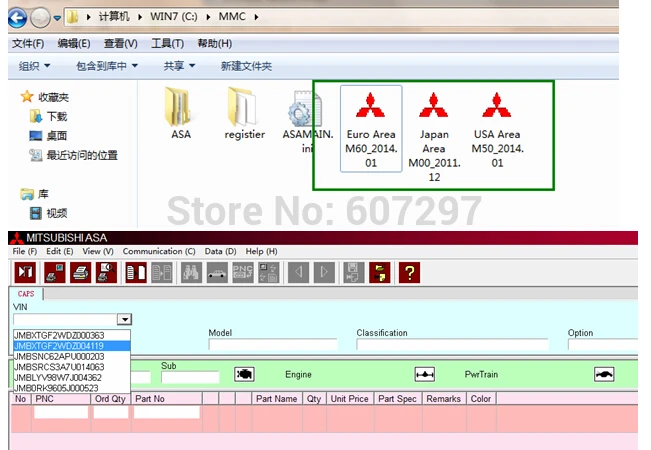Image resolution: width=651 pixels, height=450 pixels.
Task: Select VIN JMBXTGF2WDZ000363
Action: (72, 335)
